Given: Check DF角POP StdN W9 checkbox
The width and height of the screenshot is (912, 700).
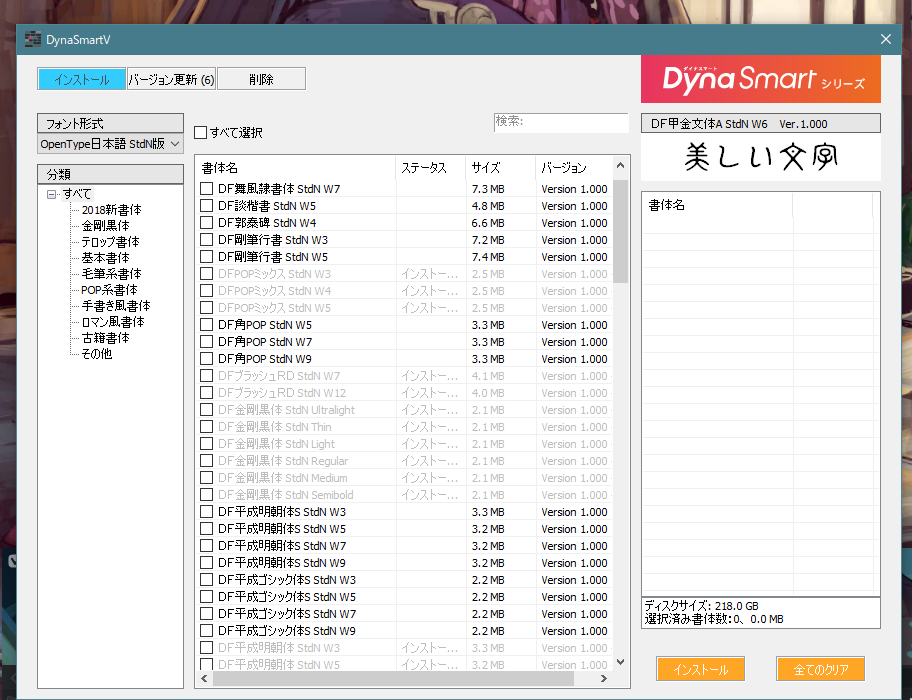Looking at the screenshot, I should [206, 359].
